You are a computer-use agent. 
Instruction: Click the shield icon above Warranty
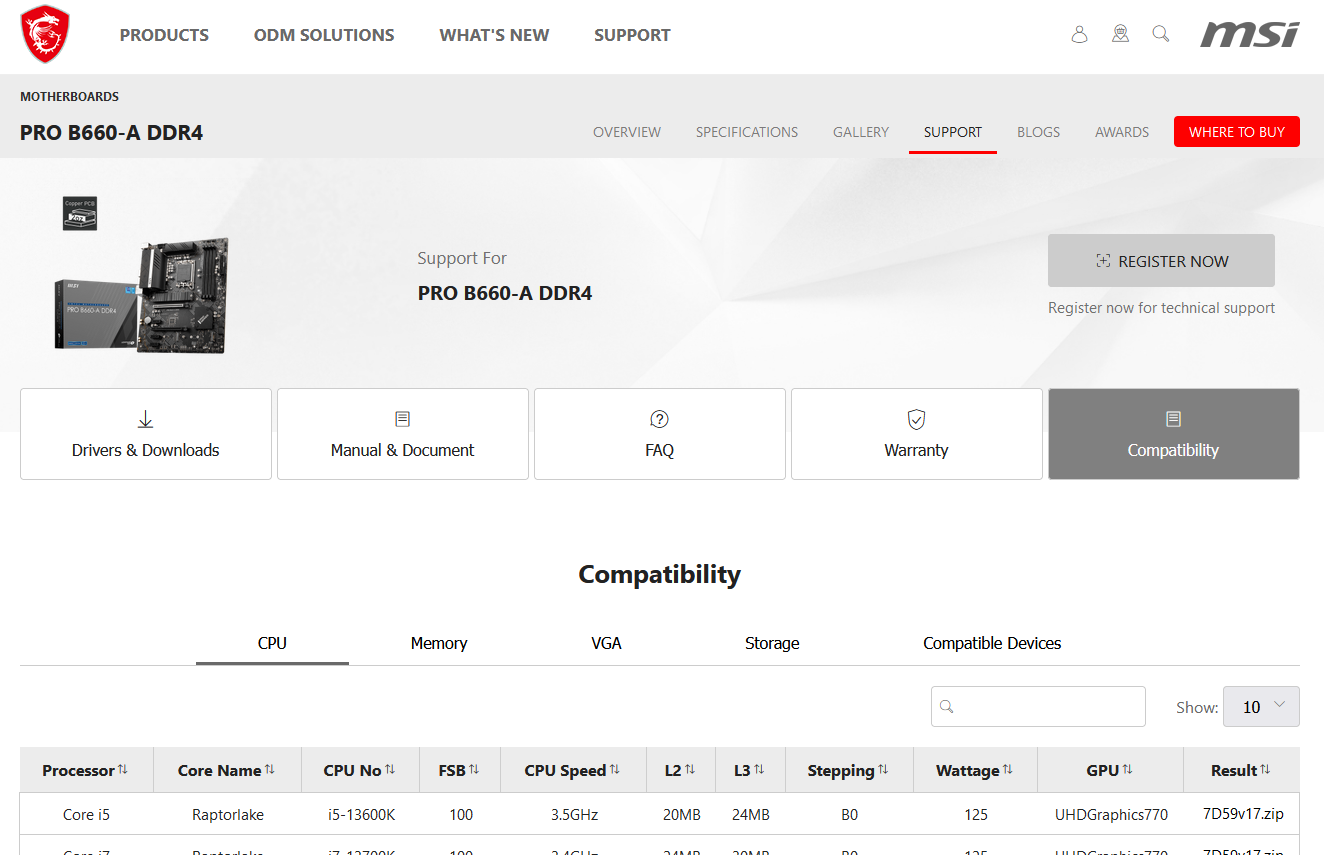pos(916,419)
